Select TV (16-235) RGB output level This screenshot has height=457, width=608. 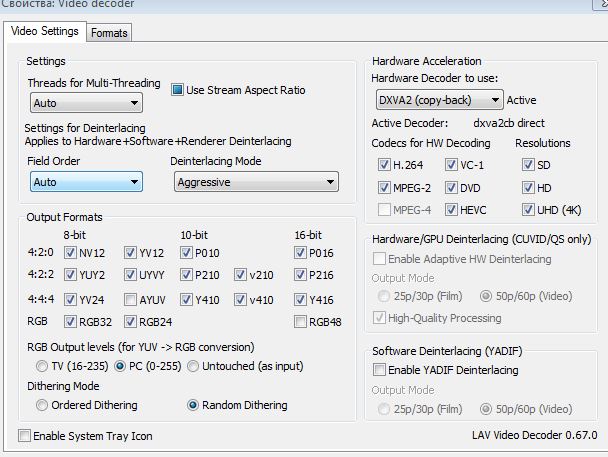coord(42,366)
